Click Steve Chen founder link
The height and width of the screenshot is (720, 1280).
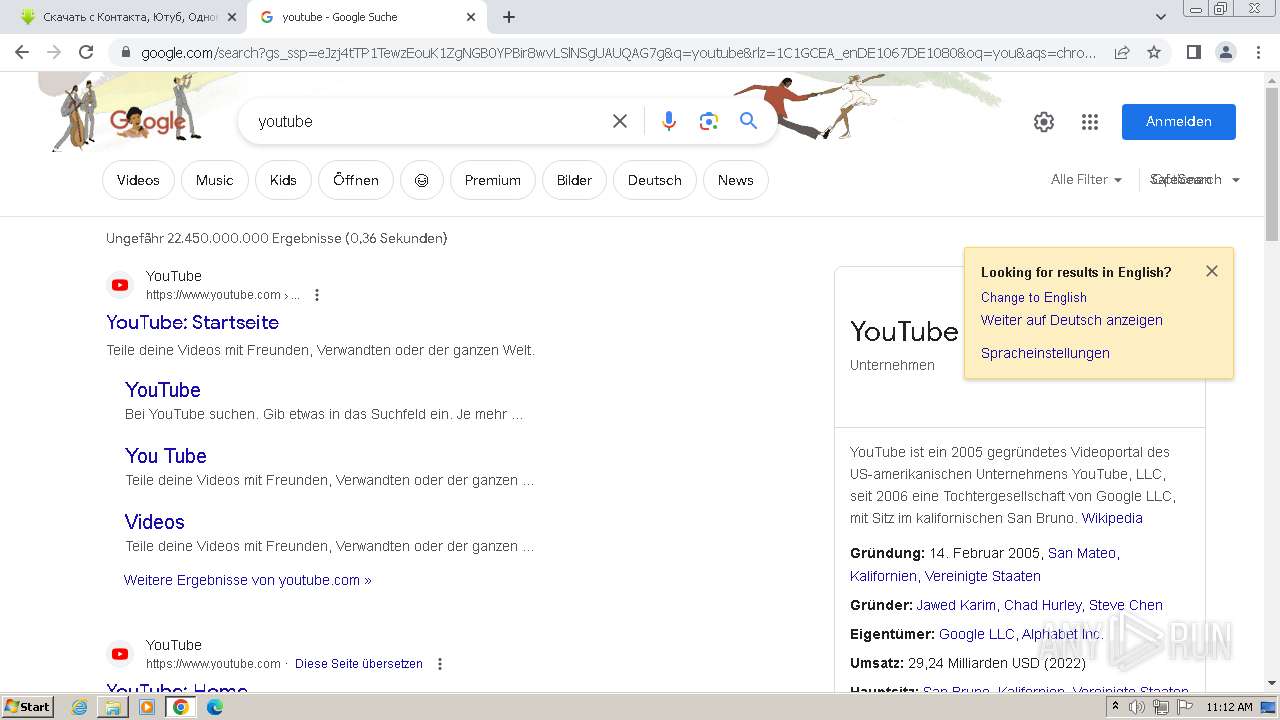pos(1126,605)
